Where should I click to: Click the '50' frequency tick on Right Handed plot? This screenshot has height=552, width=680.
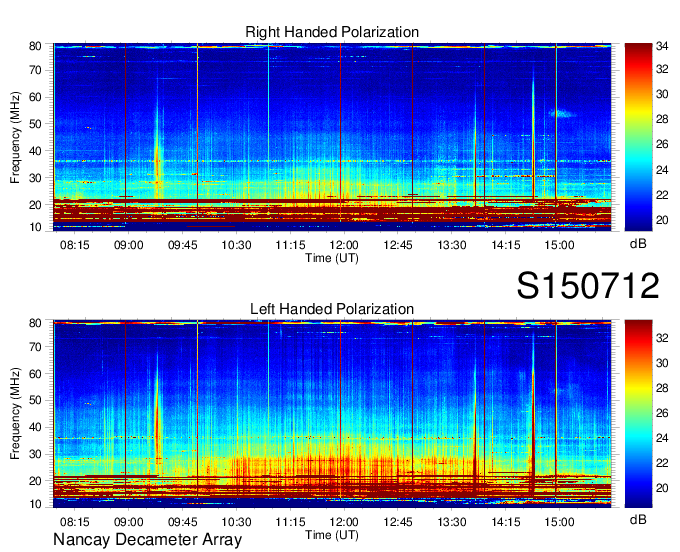pos(35,124)
